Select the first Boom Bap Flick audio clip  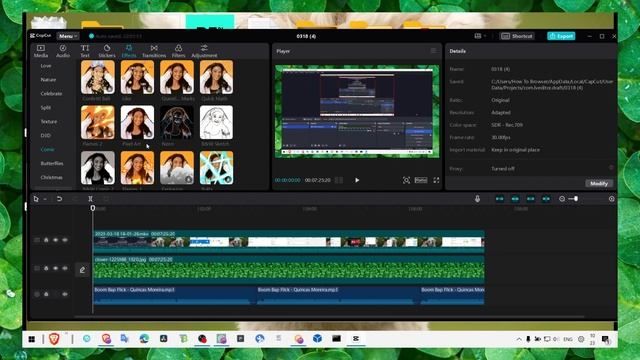pos(174,296)
